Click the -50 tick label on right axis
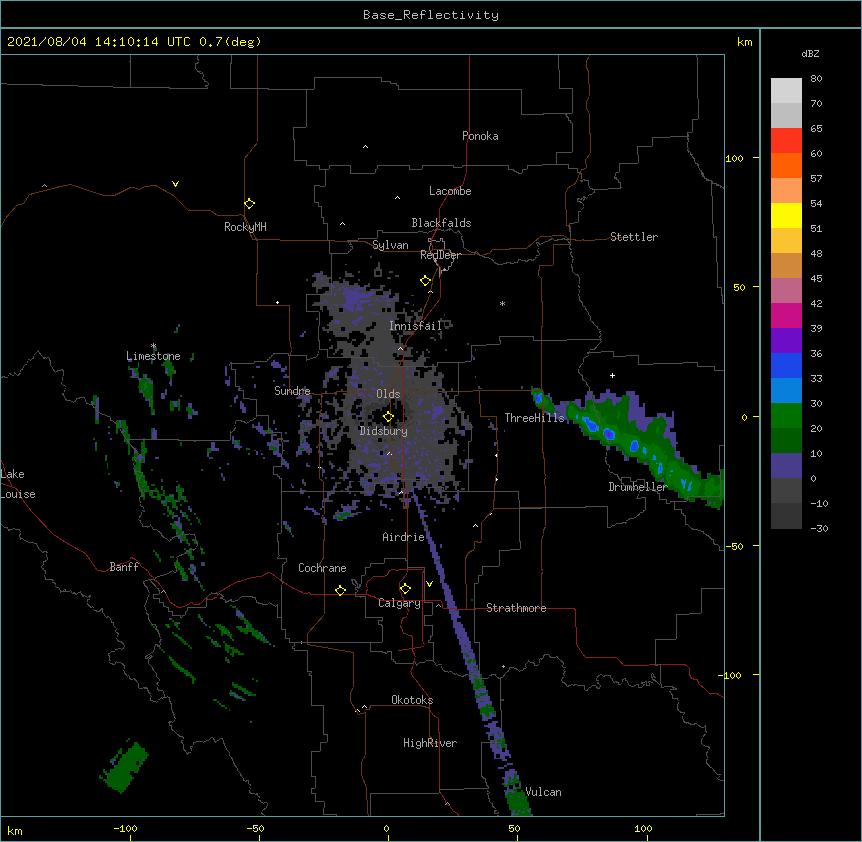The height and width of the screenshot is (842, 862). [x=734, y=546]
